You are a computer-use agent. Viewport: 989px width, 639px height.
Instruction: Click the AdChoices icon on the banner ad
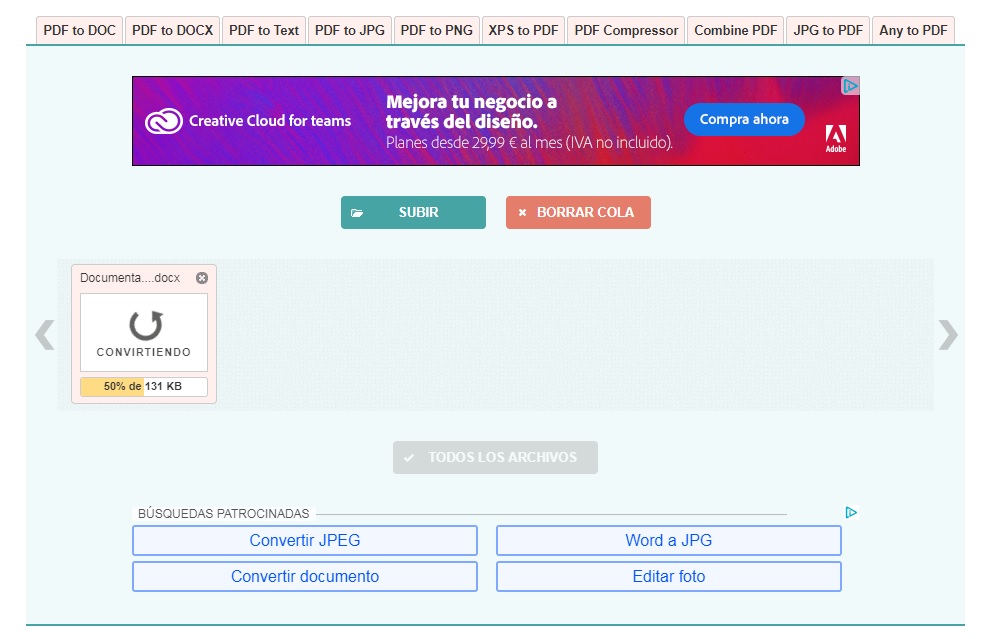tap(850, 86)
